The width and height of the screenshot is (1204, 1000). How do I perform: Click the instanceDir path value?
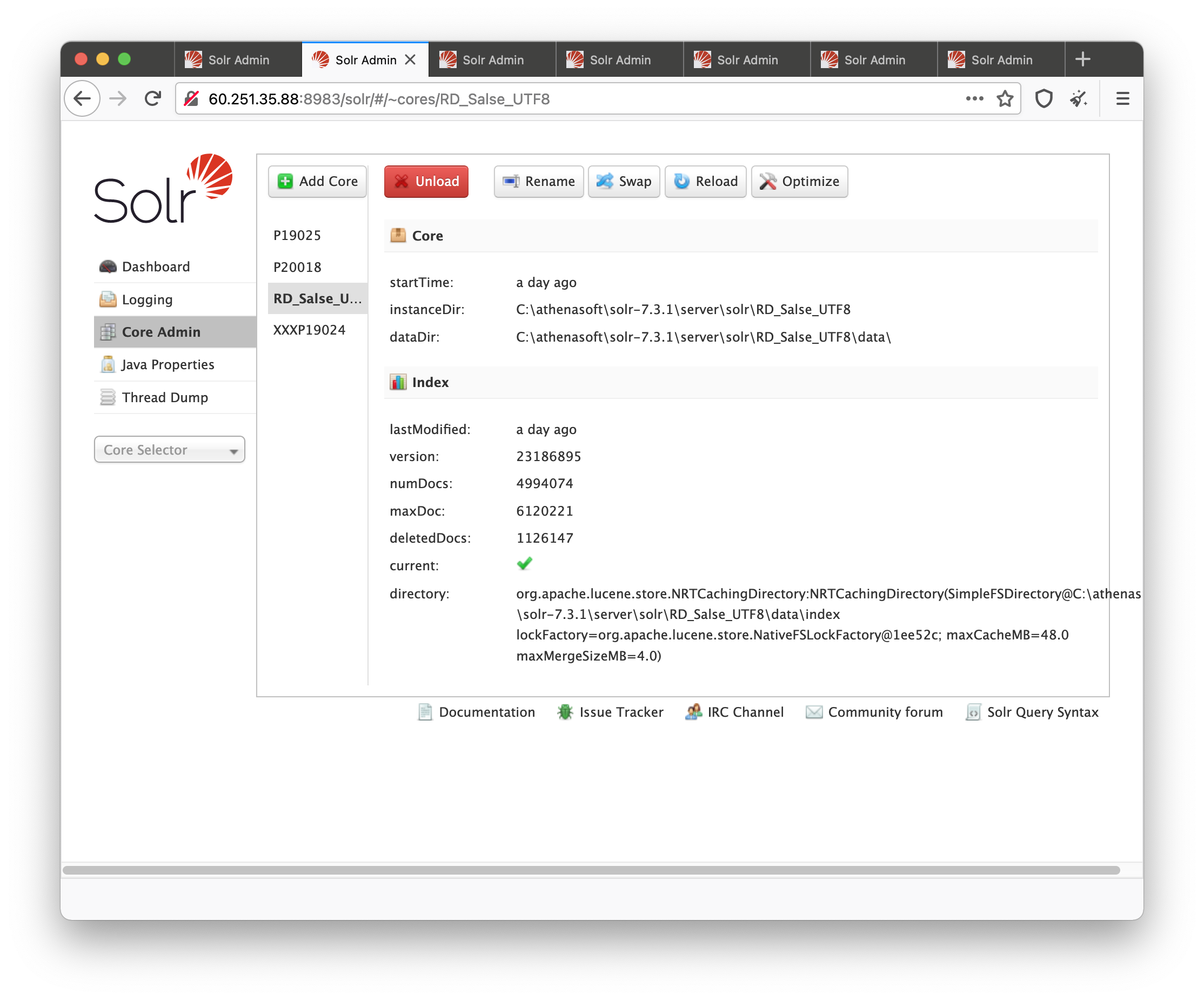tap(684, 309)
